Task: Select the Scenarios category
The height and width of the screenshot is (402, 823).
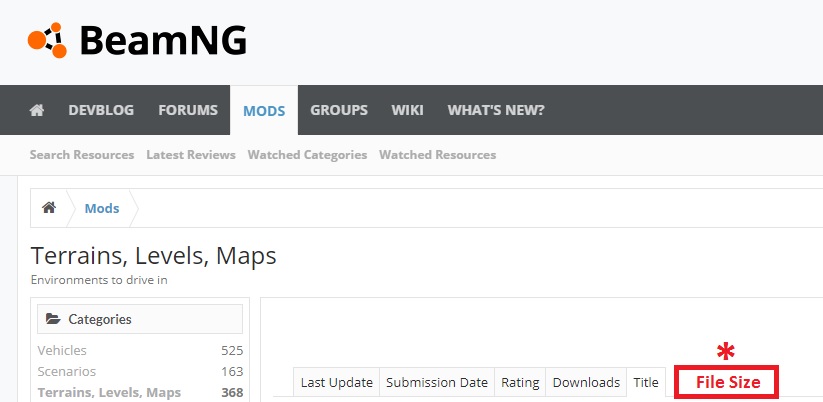Action: pos(67,371)
